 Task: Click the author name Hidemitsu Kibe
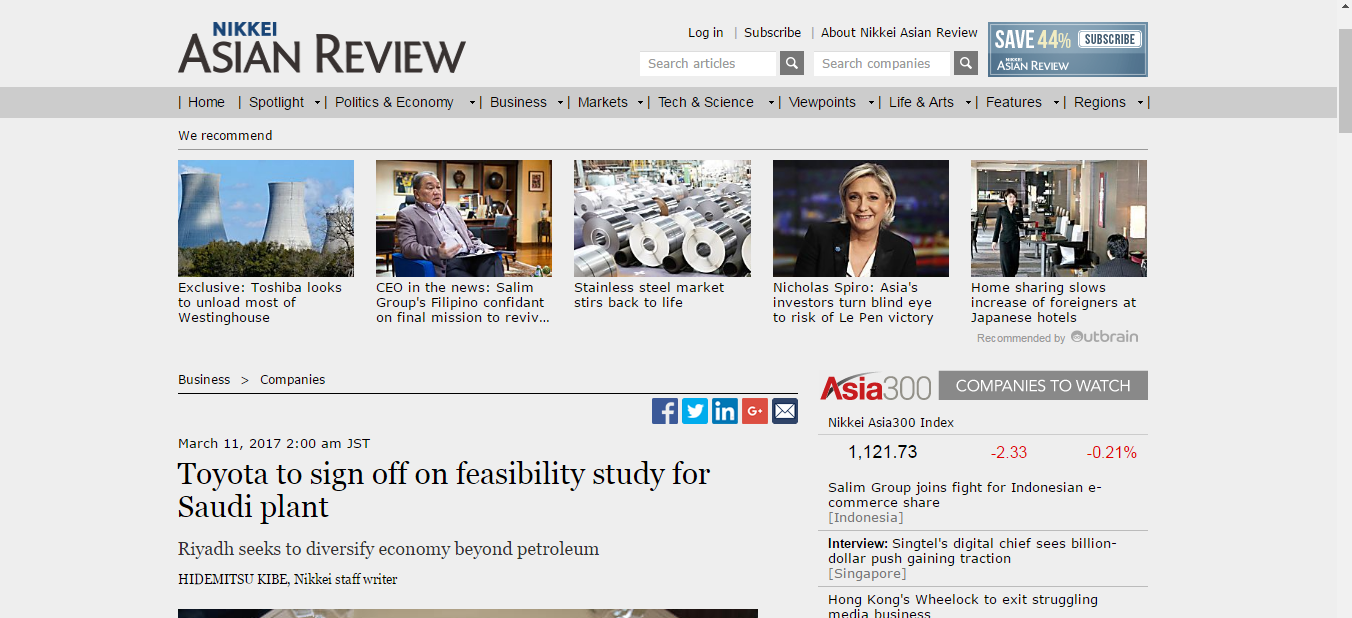click(x=233, y=579)
